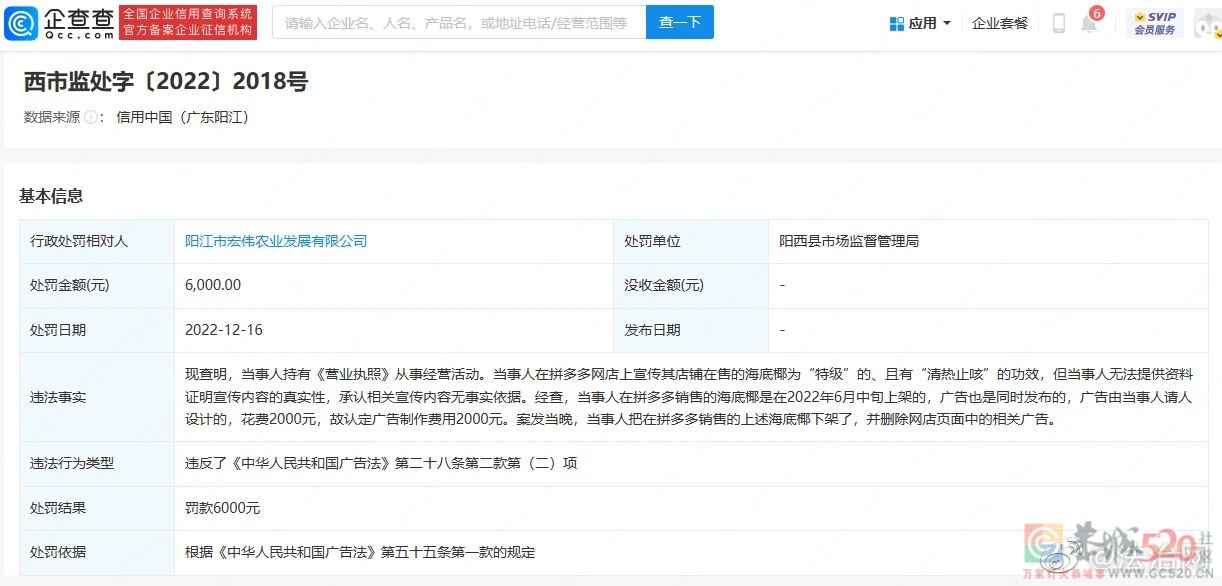The width and height of the screenshot is (1222, 586).
Task: Click the mobile phone app icon
Action: (1059, 23)
